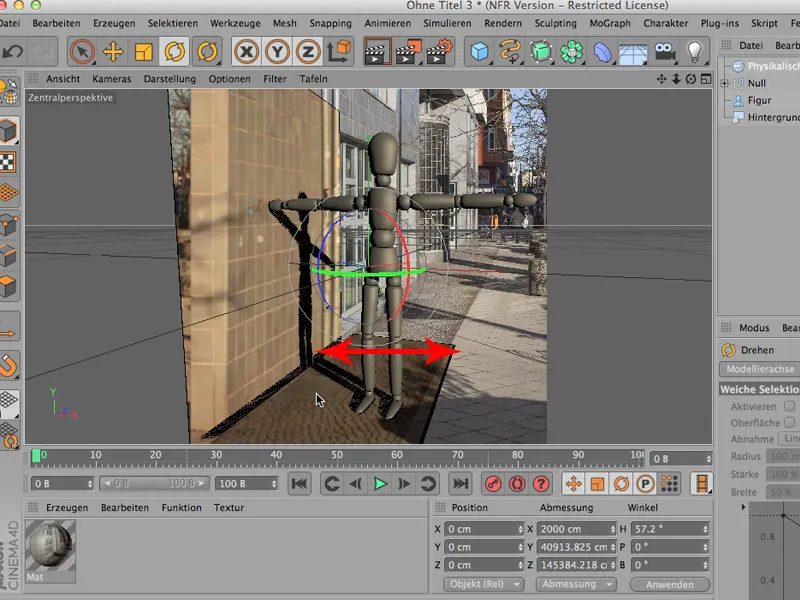The width and height of the screenshot is (800, 600).
Task: Enable the Oberfläche checkbox
Action: point(790,422)
